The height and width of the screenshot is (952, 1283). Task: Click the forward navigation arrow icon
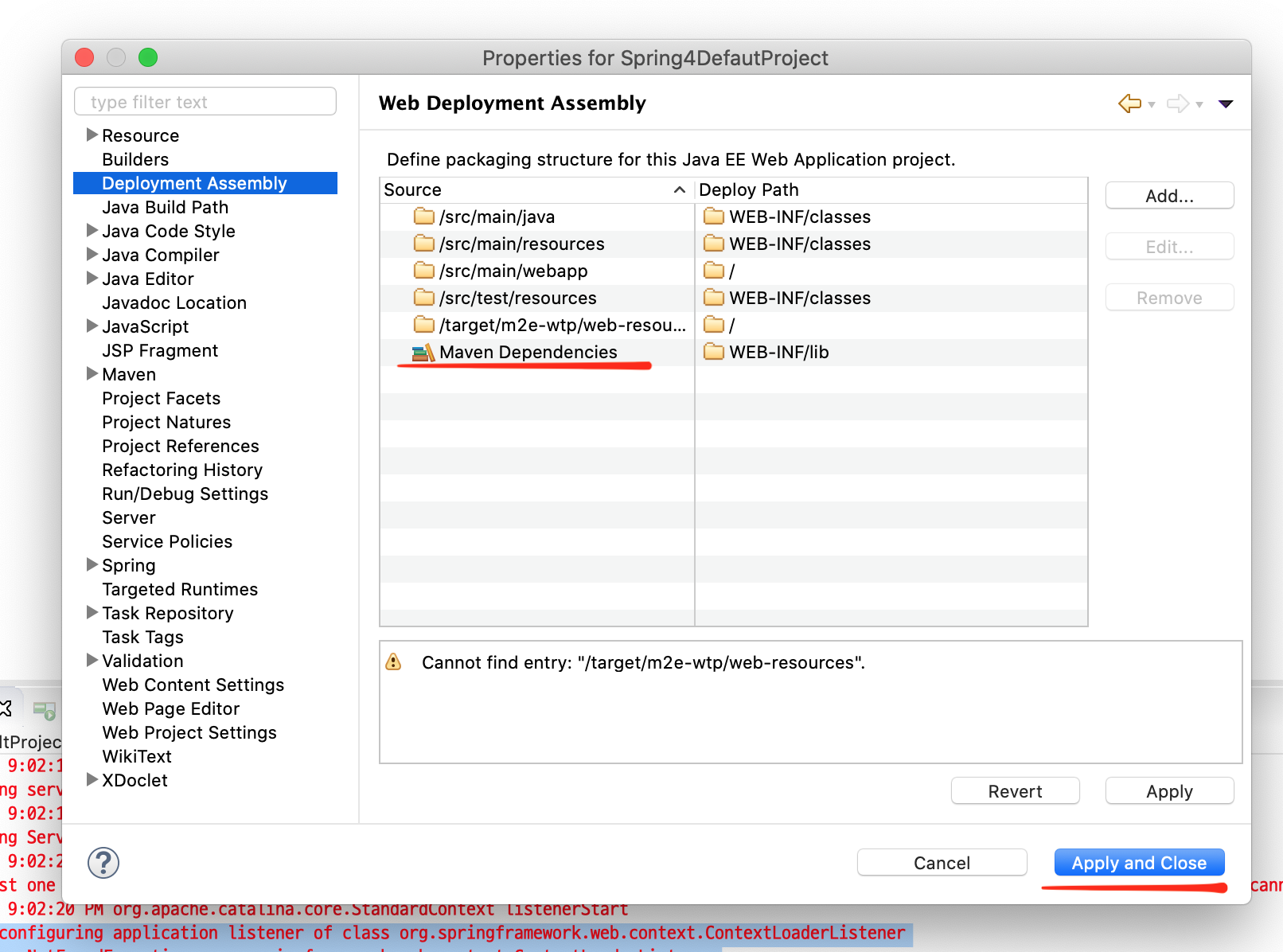[x=1178, y=103]
